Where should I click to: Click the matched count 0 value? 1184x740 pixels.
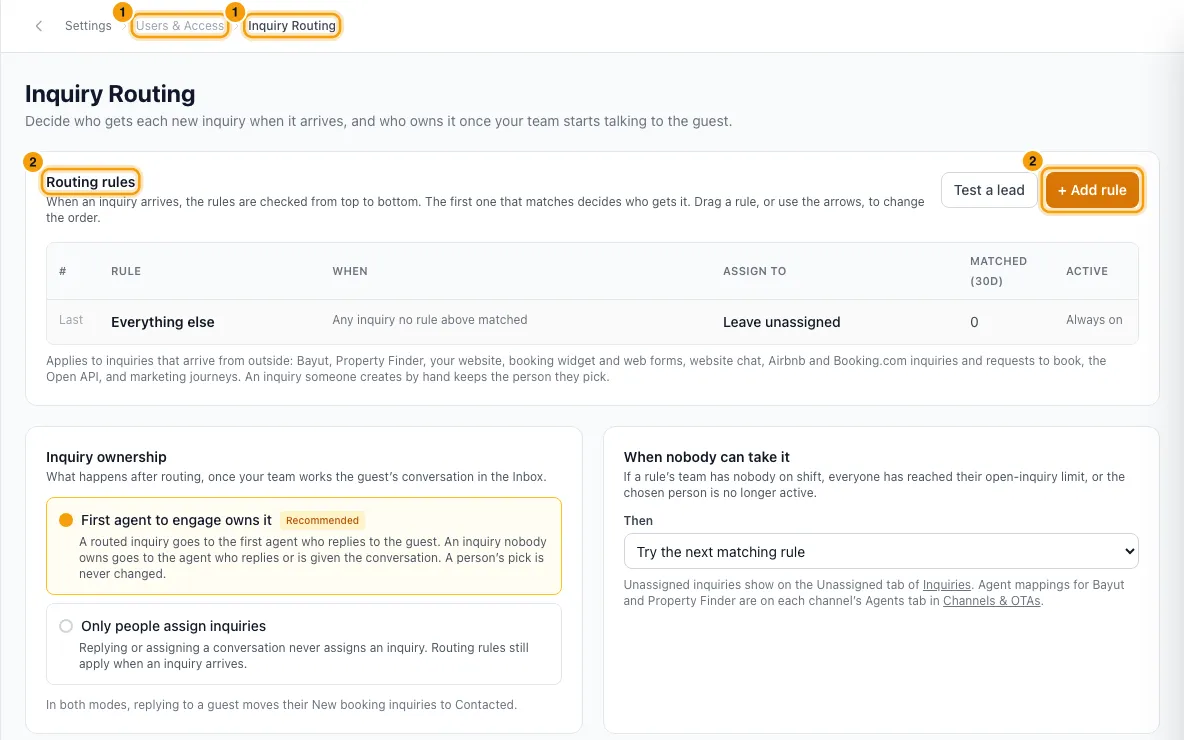tap(974, 322)
